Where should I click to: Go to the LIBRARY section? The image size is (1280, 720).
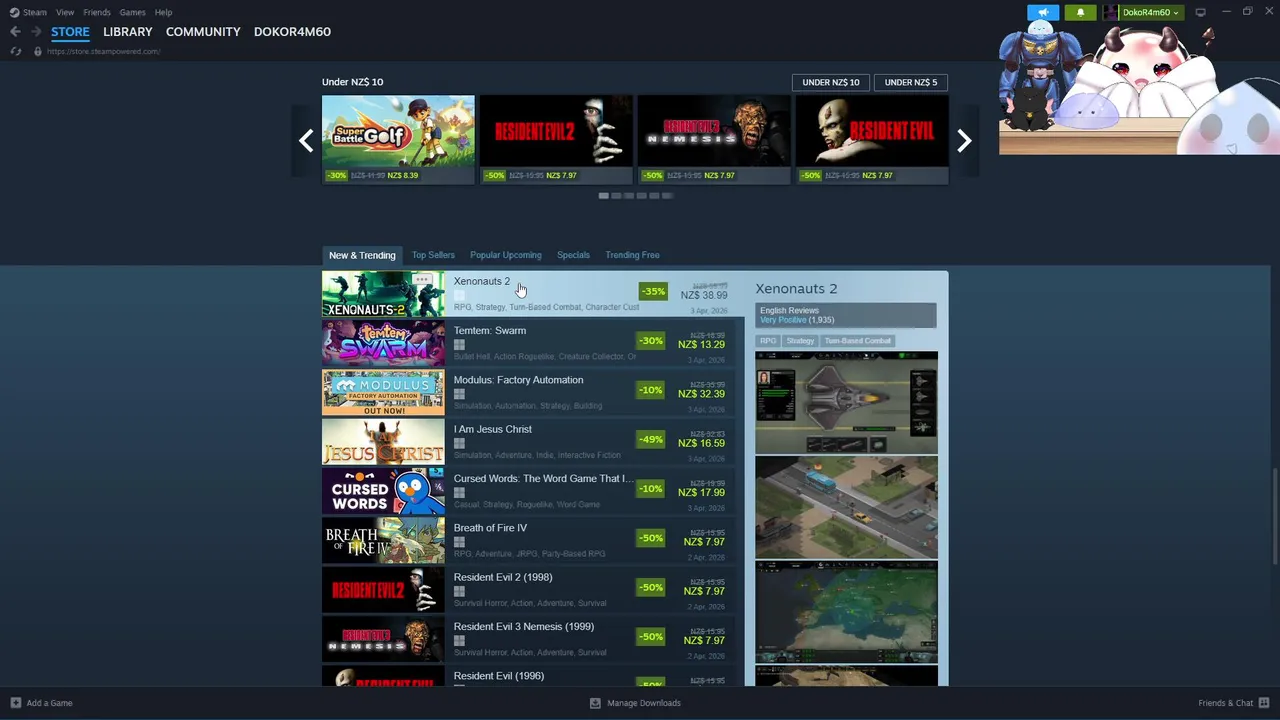click(x=128, y=32)
